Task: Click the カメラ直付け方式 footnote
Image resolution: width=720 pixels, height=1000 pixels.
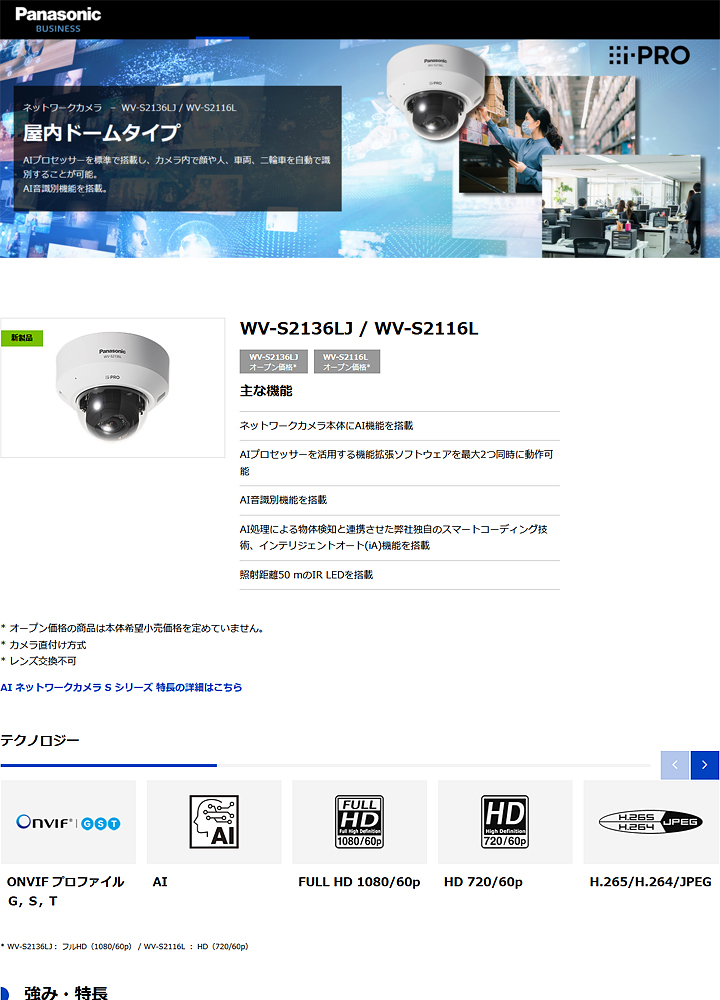Action: click(43, 645)
